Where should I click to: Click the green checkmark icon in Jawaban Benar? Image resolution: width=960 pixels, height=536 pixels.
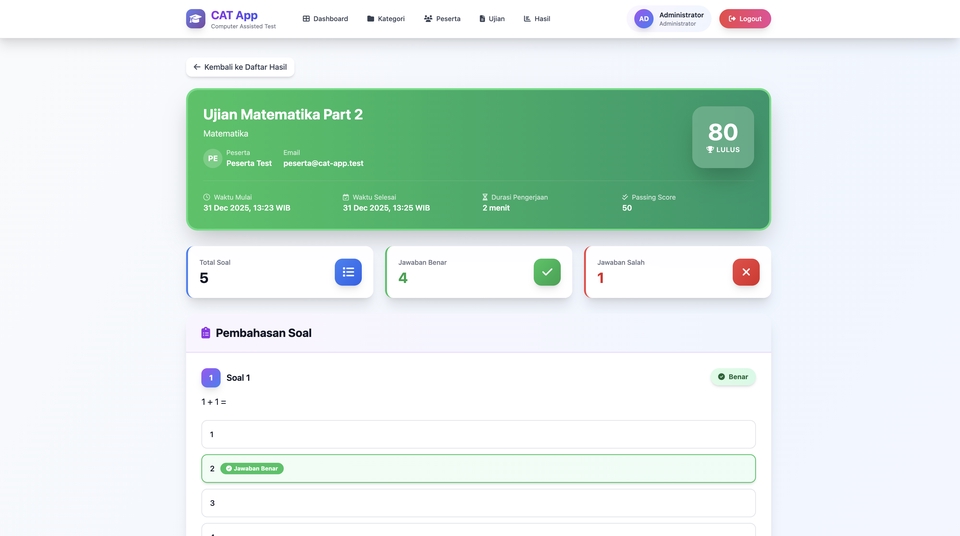point(547,272)
